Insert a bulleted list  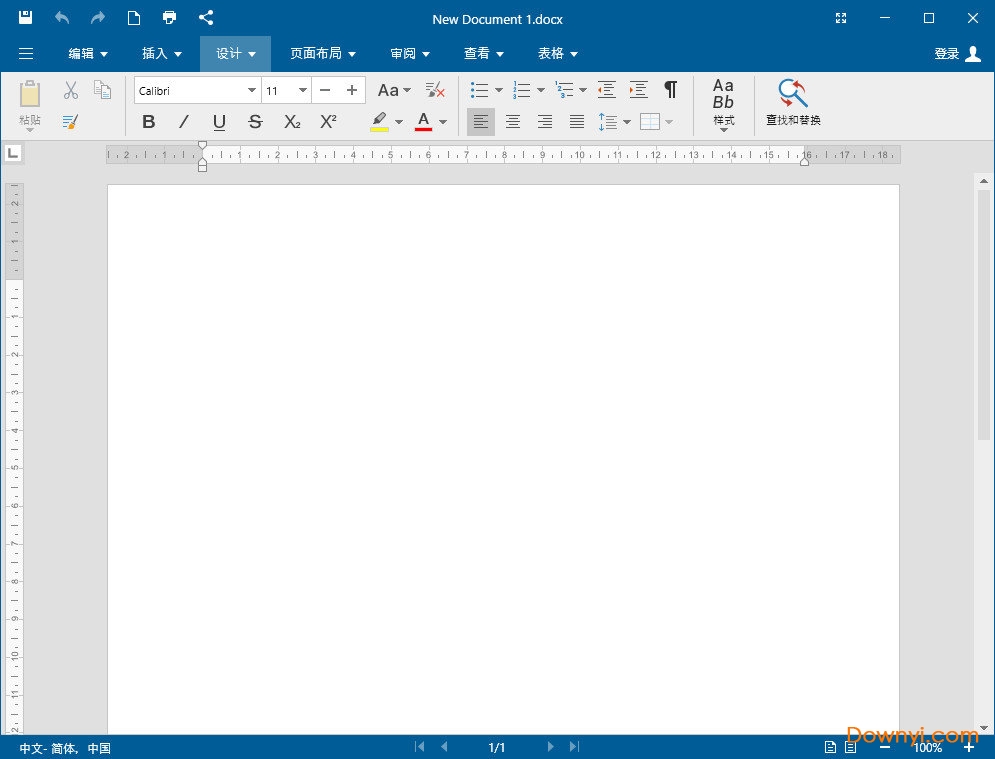(480, 90)
